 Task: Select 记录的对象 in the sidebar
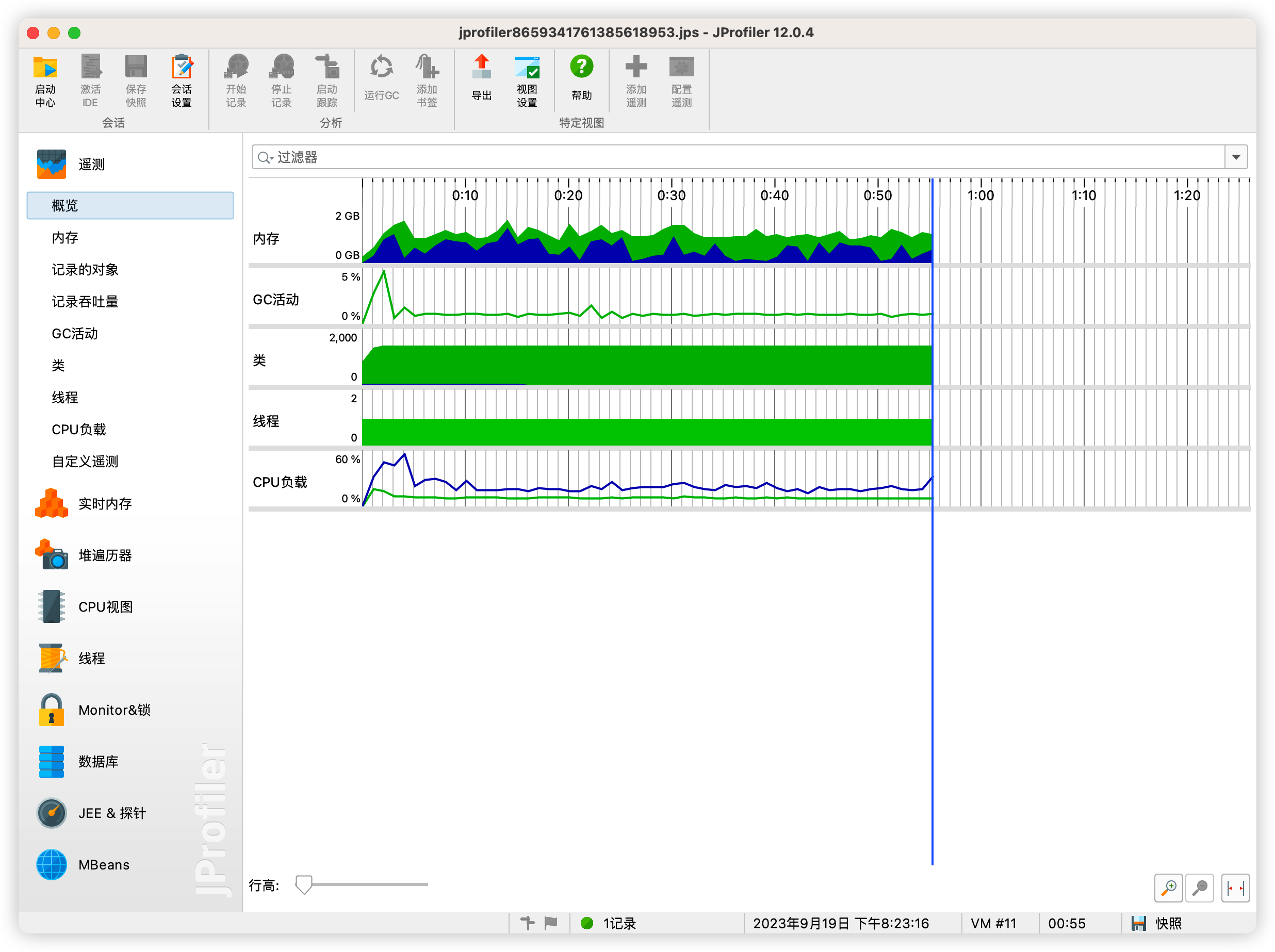(85, 270)
